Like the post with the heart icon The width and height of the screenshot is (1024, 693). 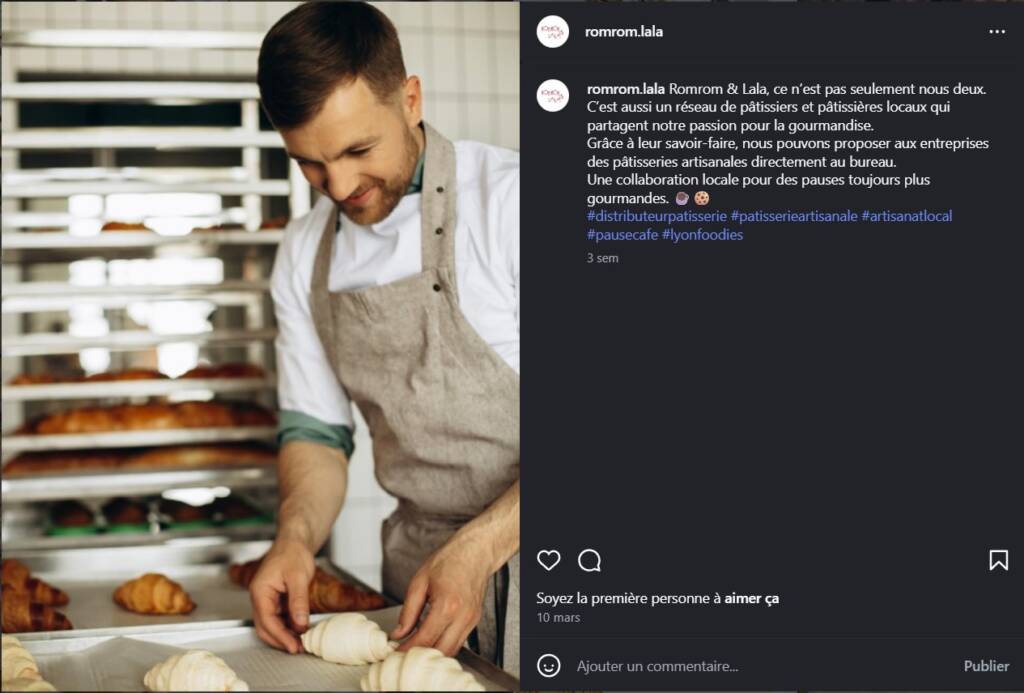click(x=549, y=560)
